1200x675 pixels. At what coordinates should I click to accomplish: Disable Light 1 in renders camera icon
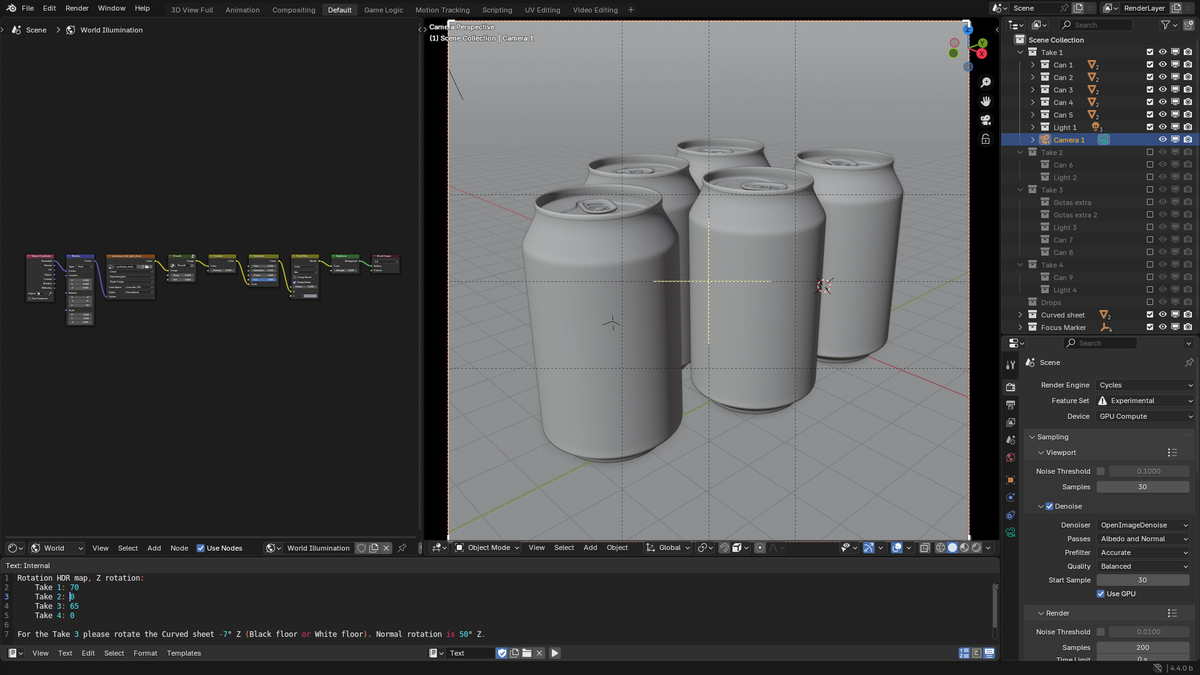coord(1187,127)
